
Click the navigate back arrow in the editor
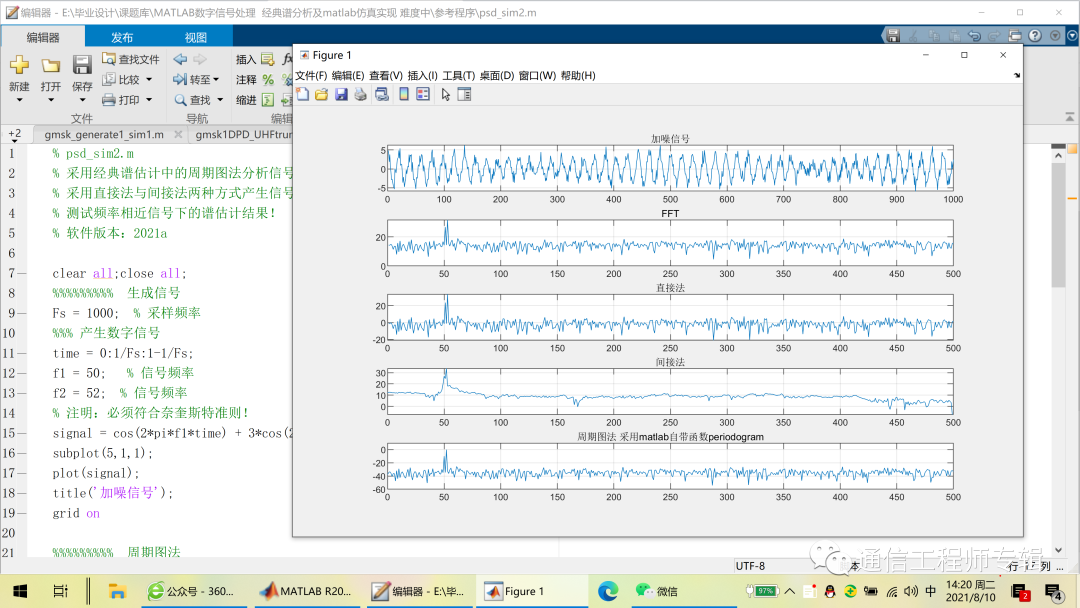[180, 60]
